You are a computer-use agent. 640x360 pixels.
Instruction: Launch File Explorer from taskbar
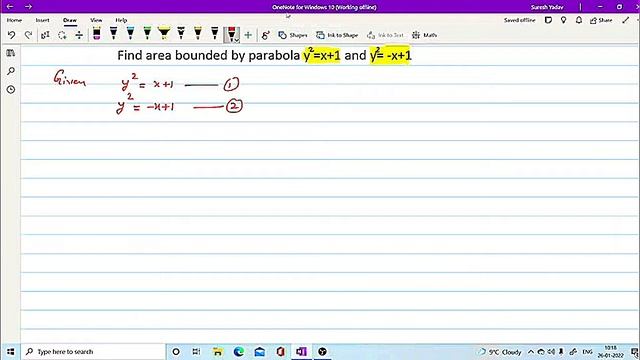coord(218,351)
